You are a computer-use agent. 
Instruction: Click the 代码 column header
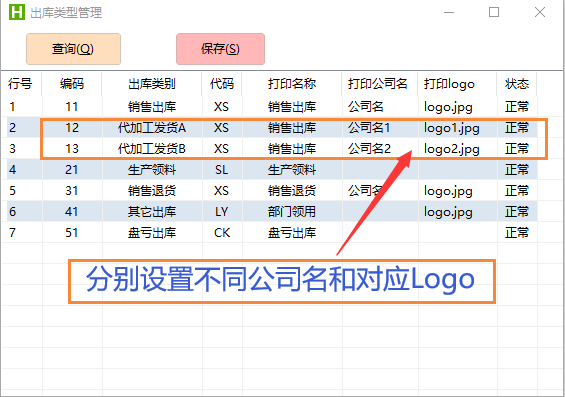click(x=222, y=84)
